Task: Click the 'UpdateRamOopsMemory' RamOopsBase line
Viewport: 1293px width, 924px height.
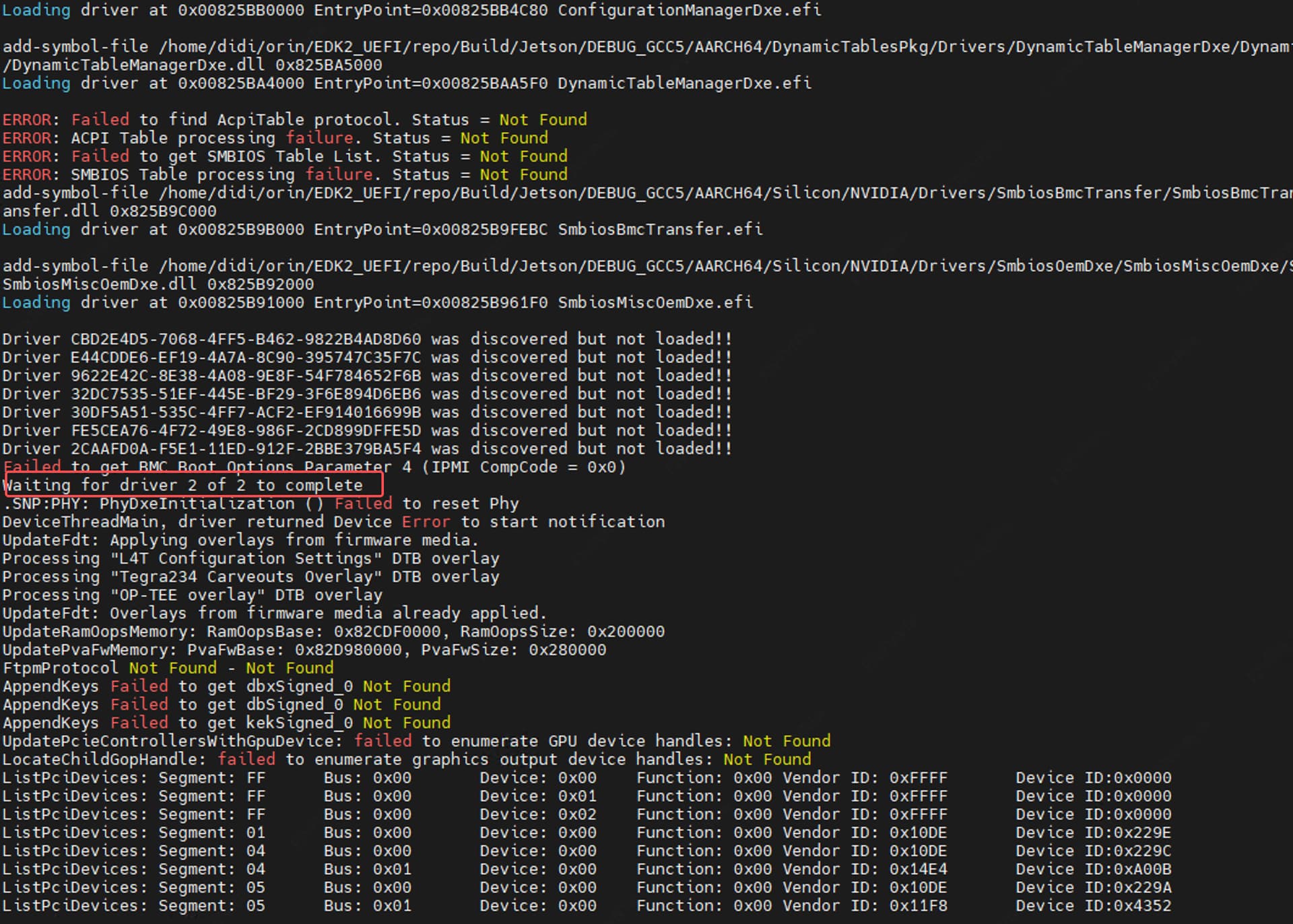Action: tap(333, 632)
